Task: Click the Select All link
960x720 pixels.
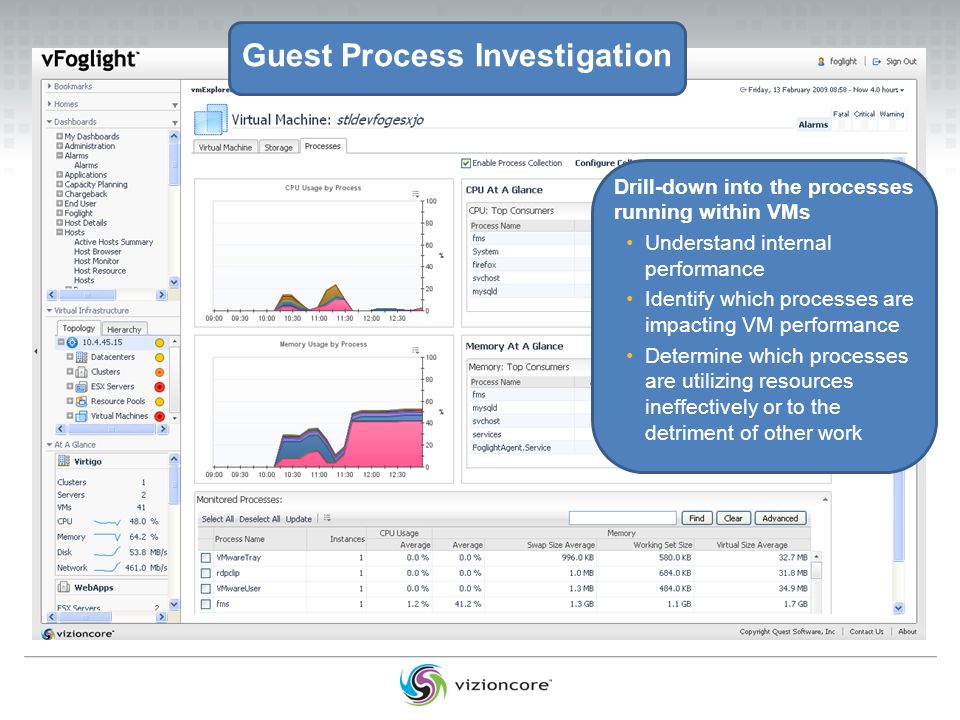Action: point(217,519)
